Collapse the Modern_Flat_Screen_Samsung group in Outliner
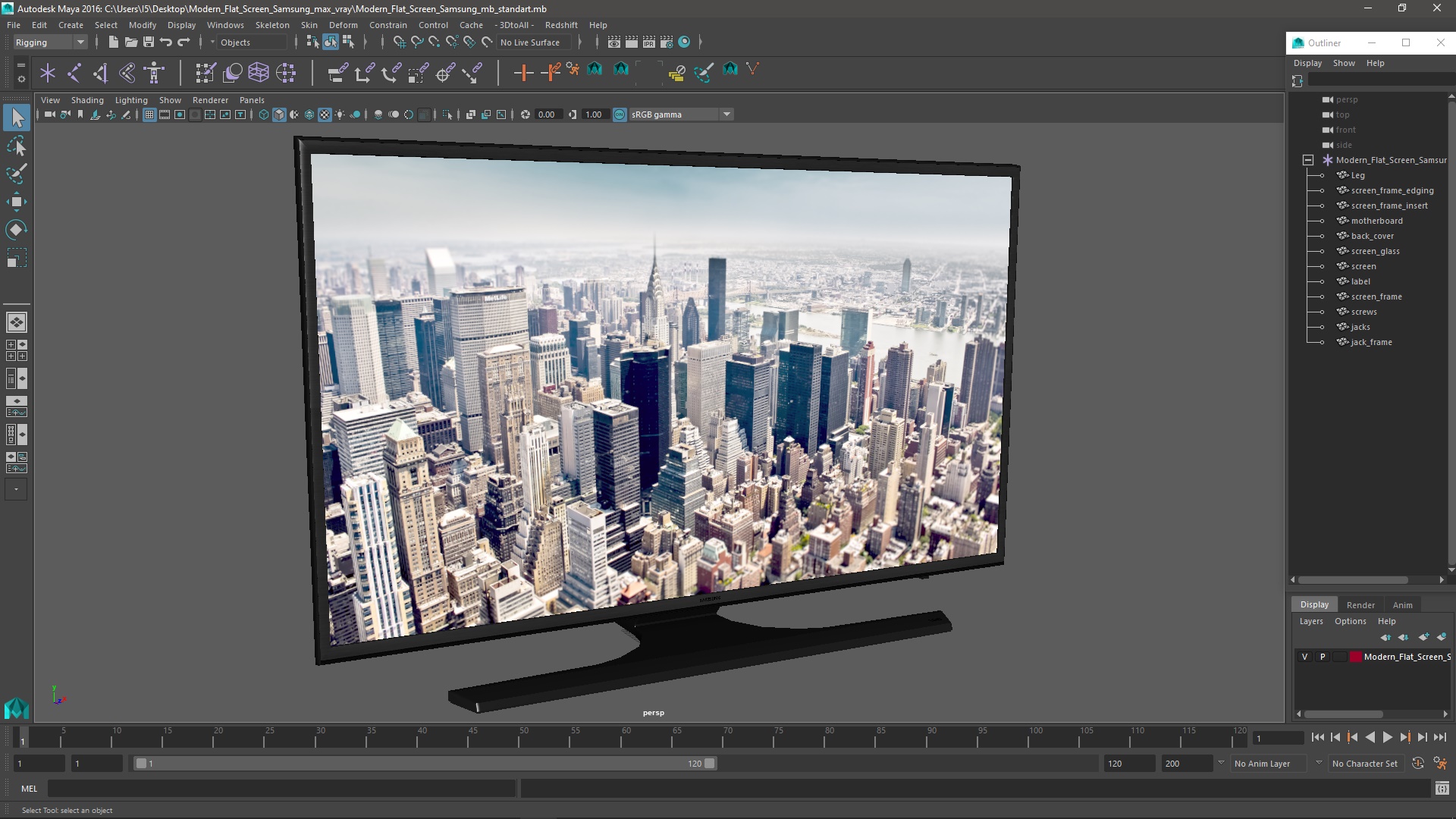 tap(1308, 160)
